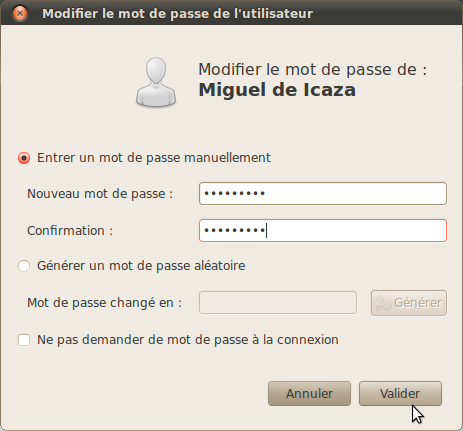This screenshot has height=431, width=463.
Task: Click the gears icon on Générer button
Action: (x=383, y=303)
